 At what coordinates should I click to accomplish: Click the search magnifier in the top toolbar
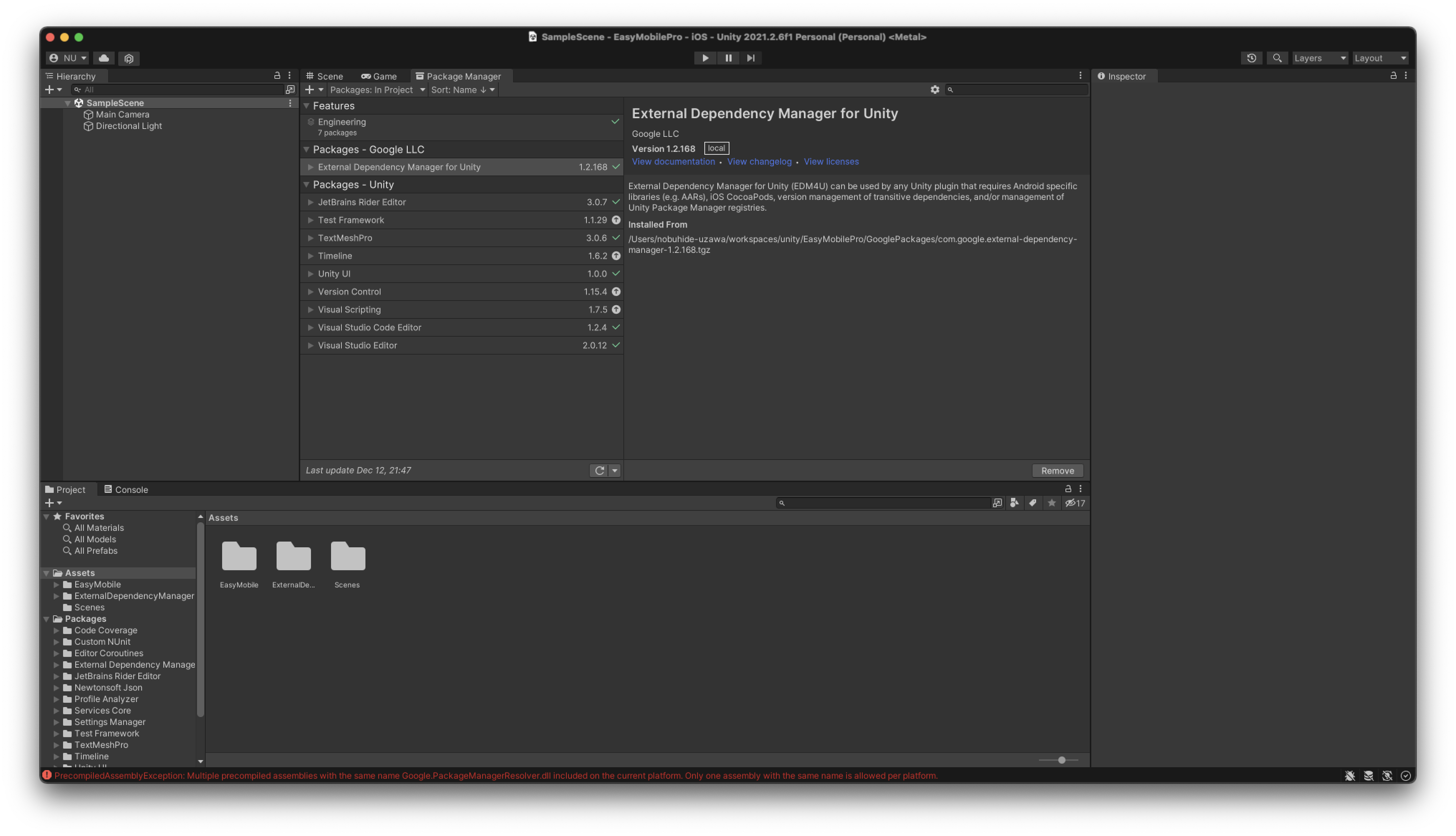tap(1278, 58)
